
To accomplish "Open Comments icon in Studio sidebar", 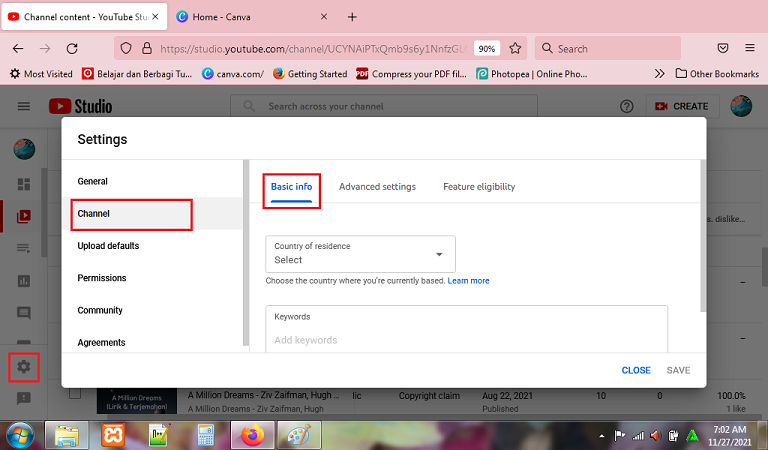I will click(24, 312).
